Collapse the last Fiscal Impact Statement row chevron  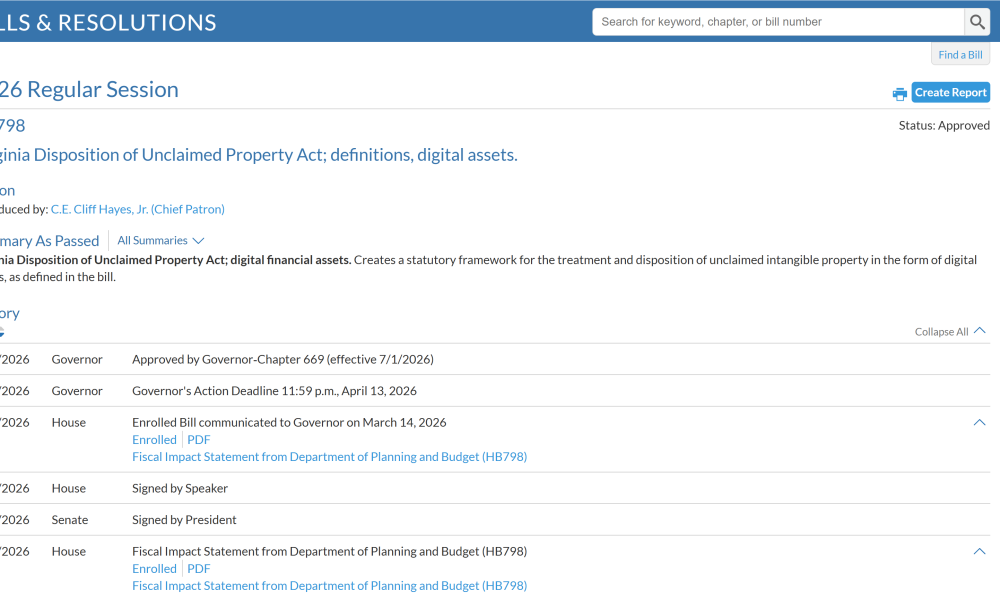click(x=979, y=552)
